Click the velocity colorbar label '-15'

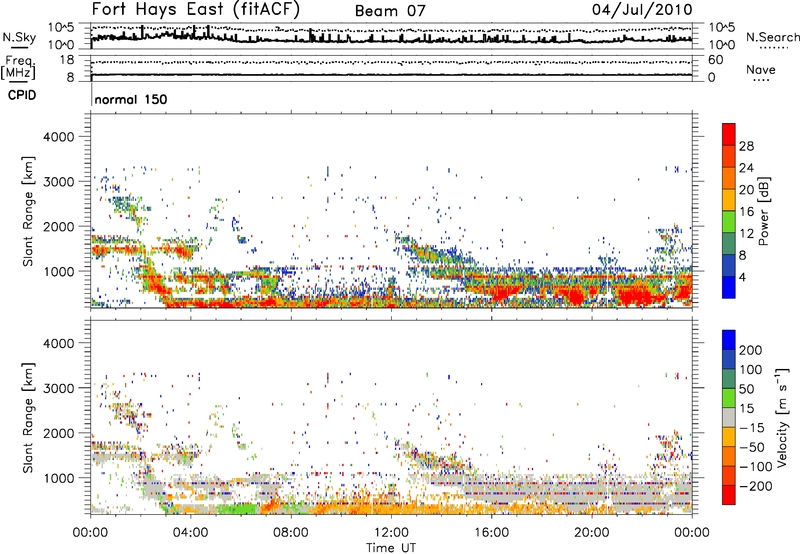click(754, 428)
